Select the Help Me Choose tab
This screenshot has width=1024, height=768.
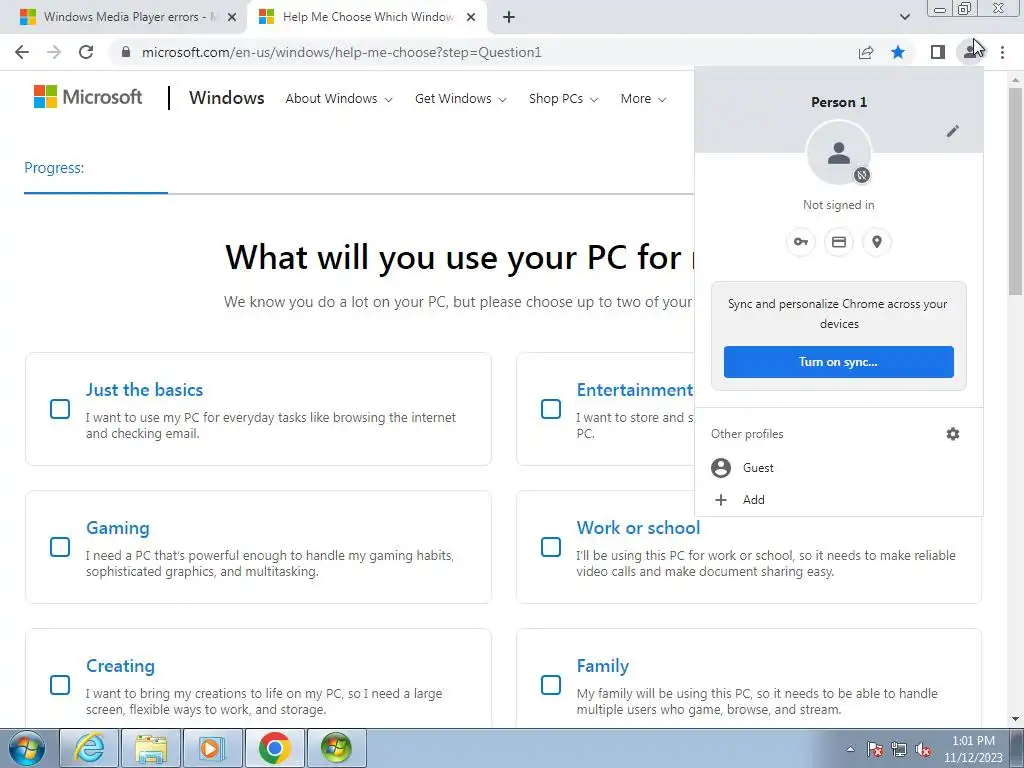tap(366, 17)
